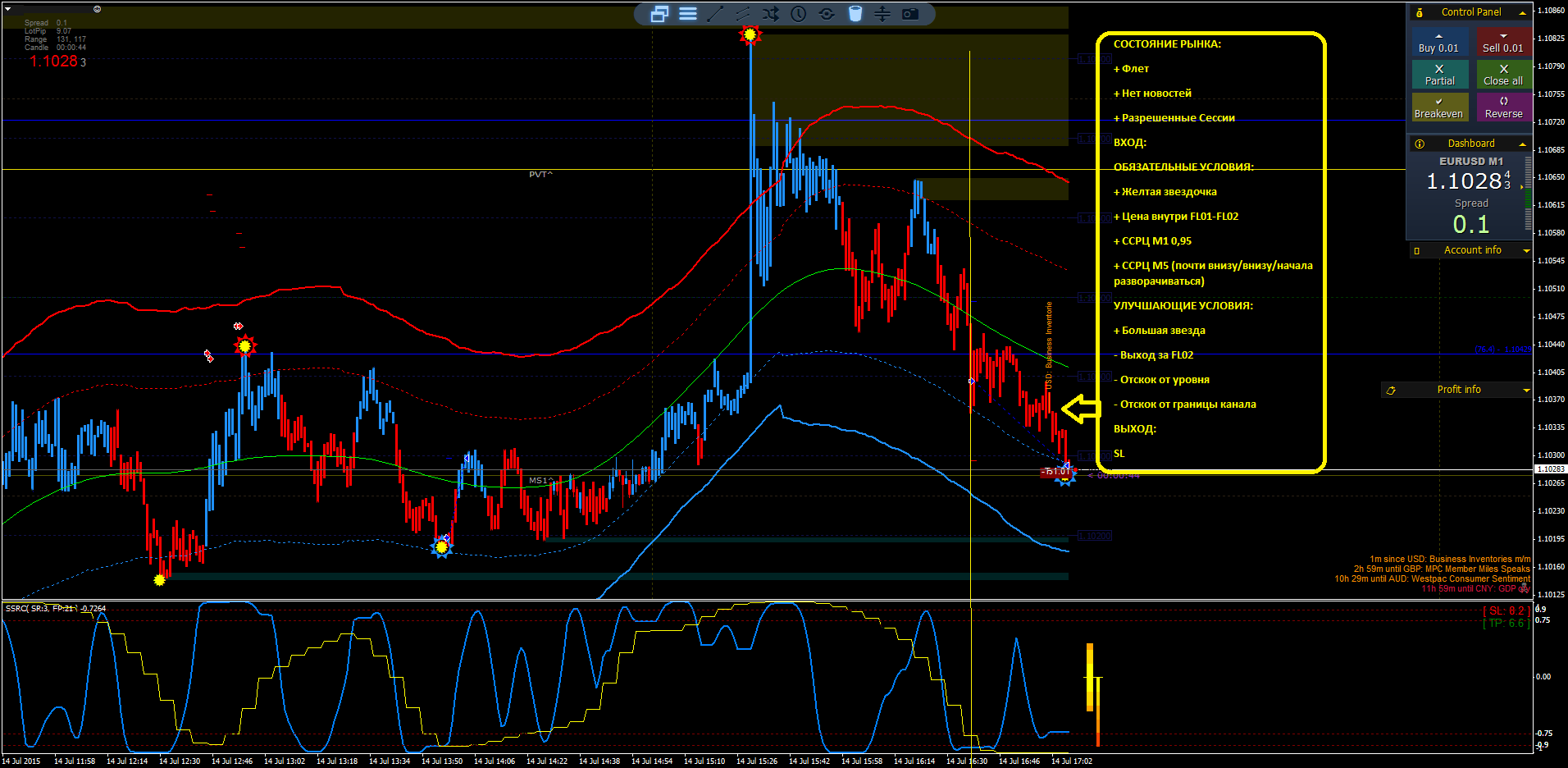Click the vertical level meter bar in the Dashboard
This screenshot has height=768, width=1568.
tap(1528, 193)
